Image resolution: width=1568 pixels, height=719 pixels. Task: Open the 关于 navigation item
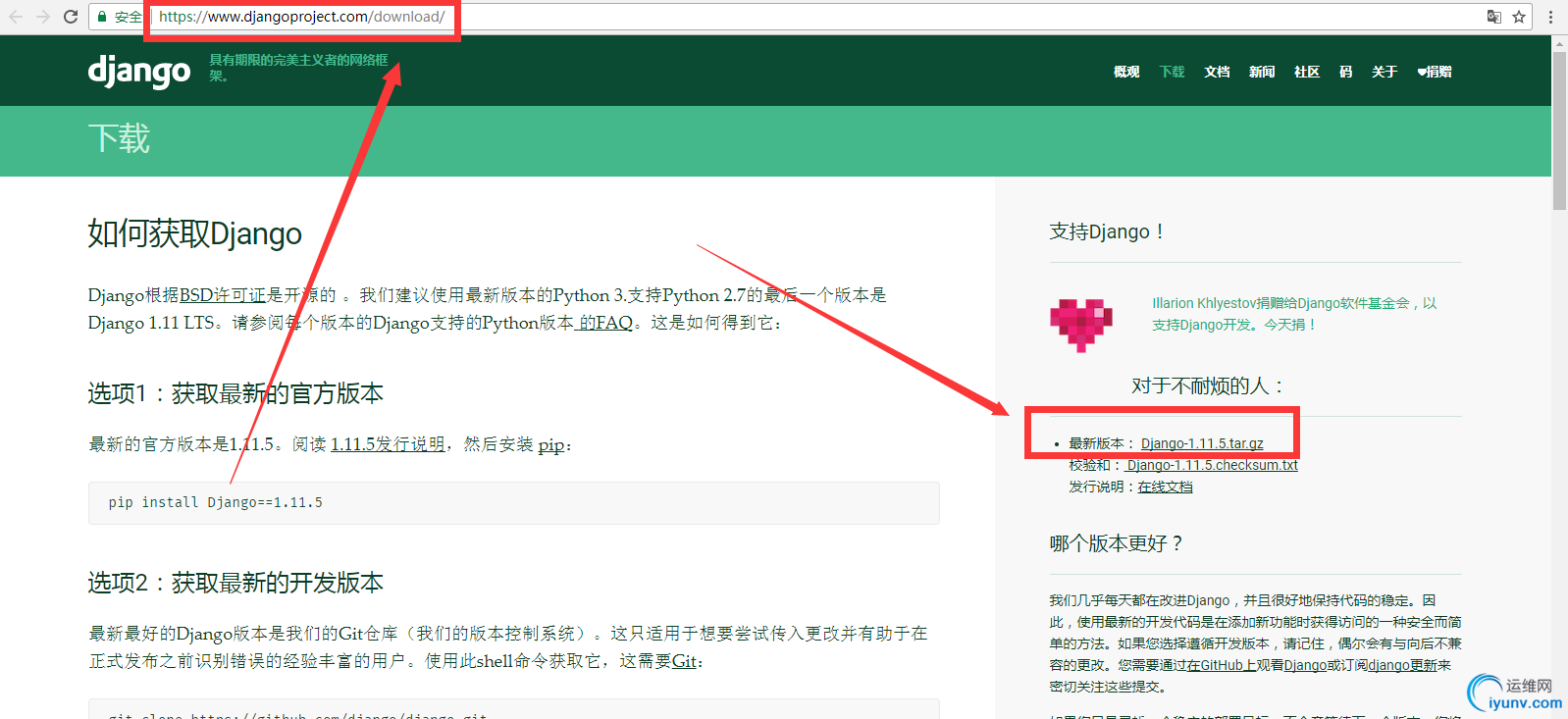[1385, 72]
